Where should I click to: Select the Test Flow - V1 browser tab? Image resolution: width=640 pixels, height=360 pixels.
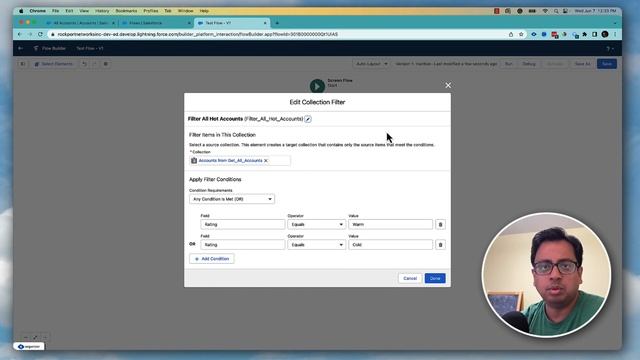pos(231,23)
